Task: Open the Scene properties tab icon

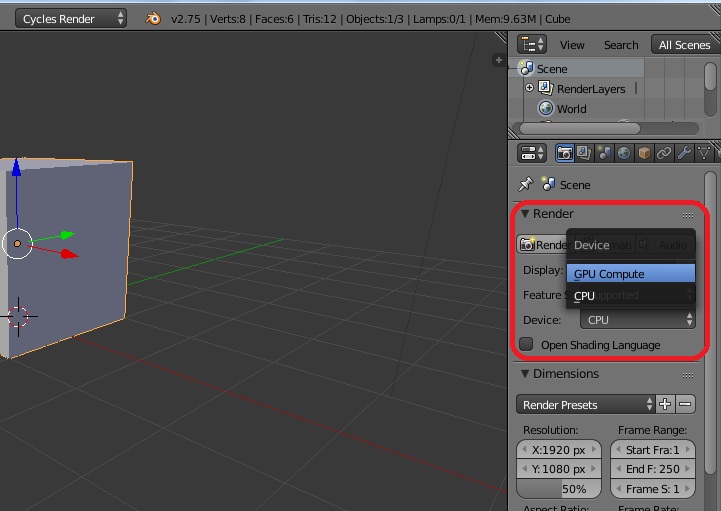Action: click(605, 154)
